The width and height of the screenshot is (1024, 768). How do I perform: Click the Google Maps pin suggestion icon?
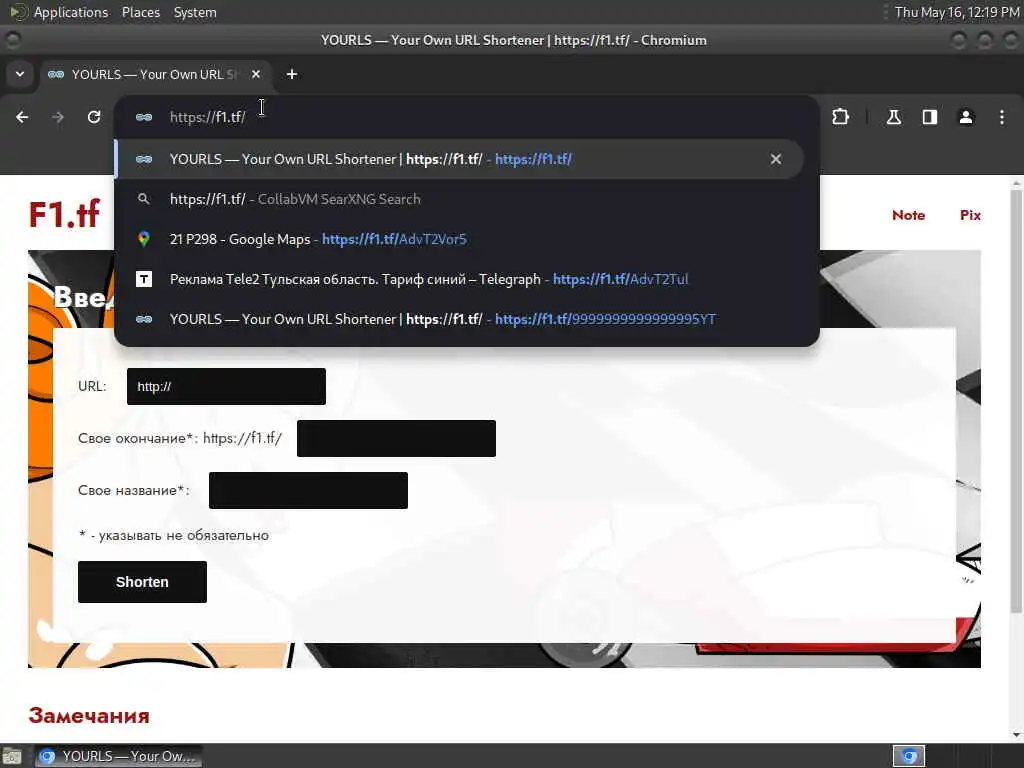144,239
